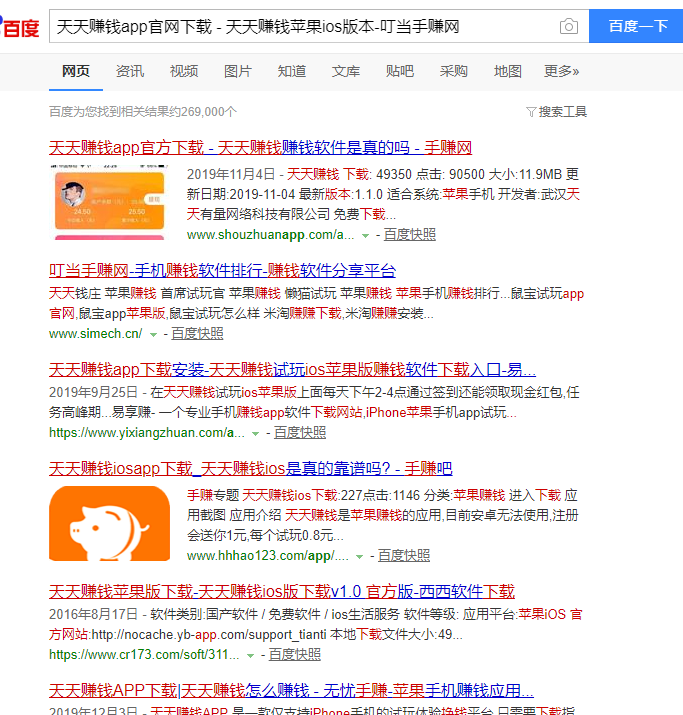
Task: Open result 天天赚钱app下载安装 易享赚
Action: pos(292,369)
